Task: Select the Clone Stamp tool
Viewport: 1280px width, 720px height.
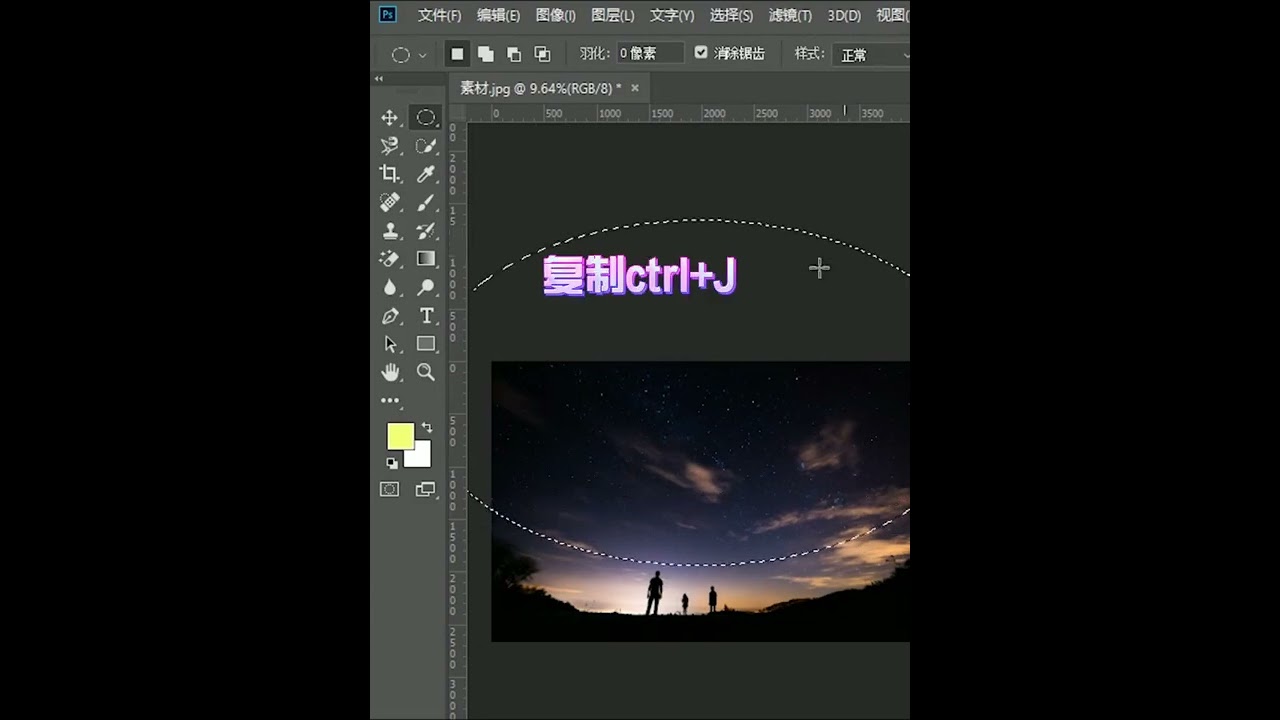Action: click(x=390, y=230)
